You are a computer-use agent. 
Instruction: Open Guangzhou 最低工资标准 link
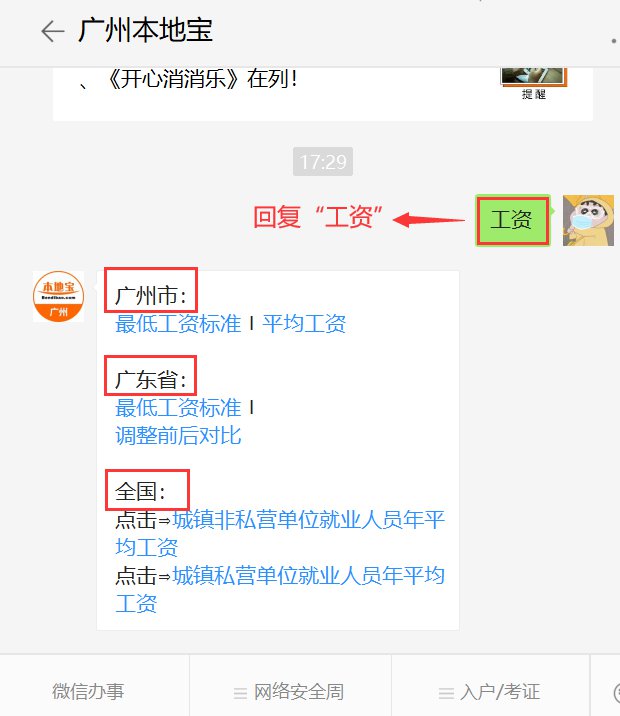pos(178,324)
